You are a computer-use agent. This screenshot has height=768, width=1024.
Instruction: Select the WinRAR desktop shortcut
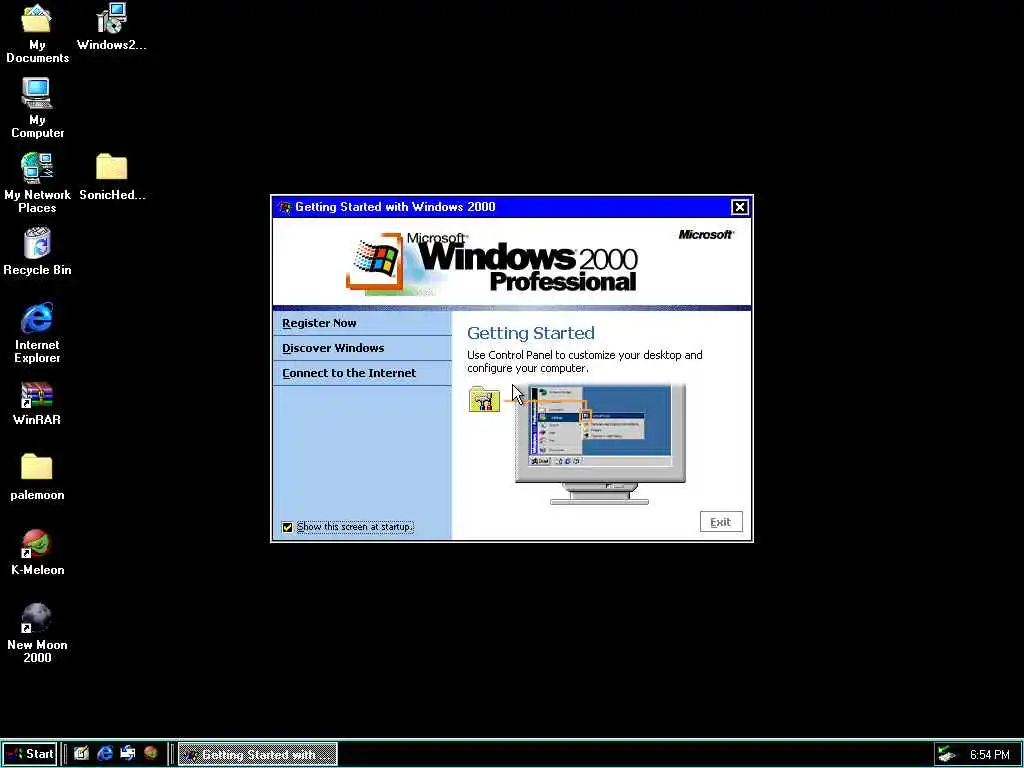(x=37, y=404)
